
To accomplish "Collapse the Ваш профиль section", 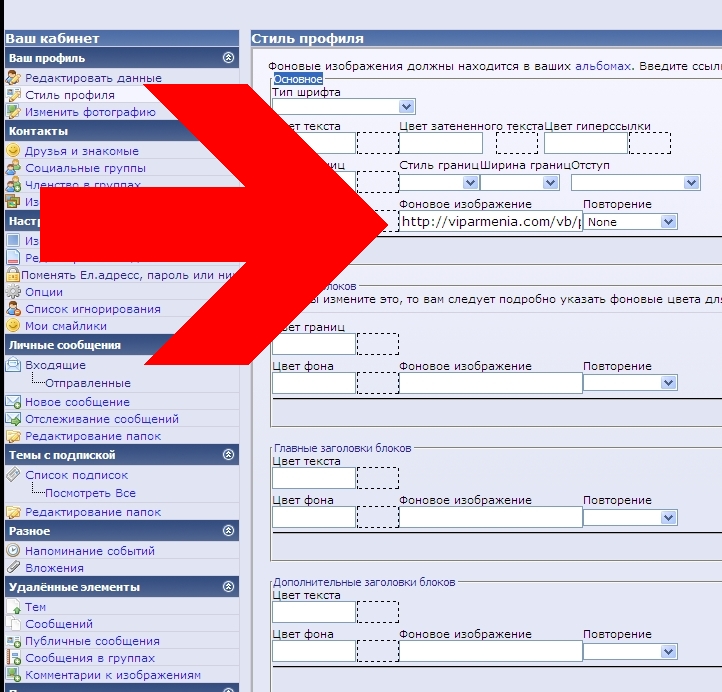I will [229, 59].
